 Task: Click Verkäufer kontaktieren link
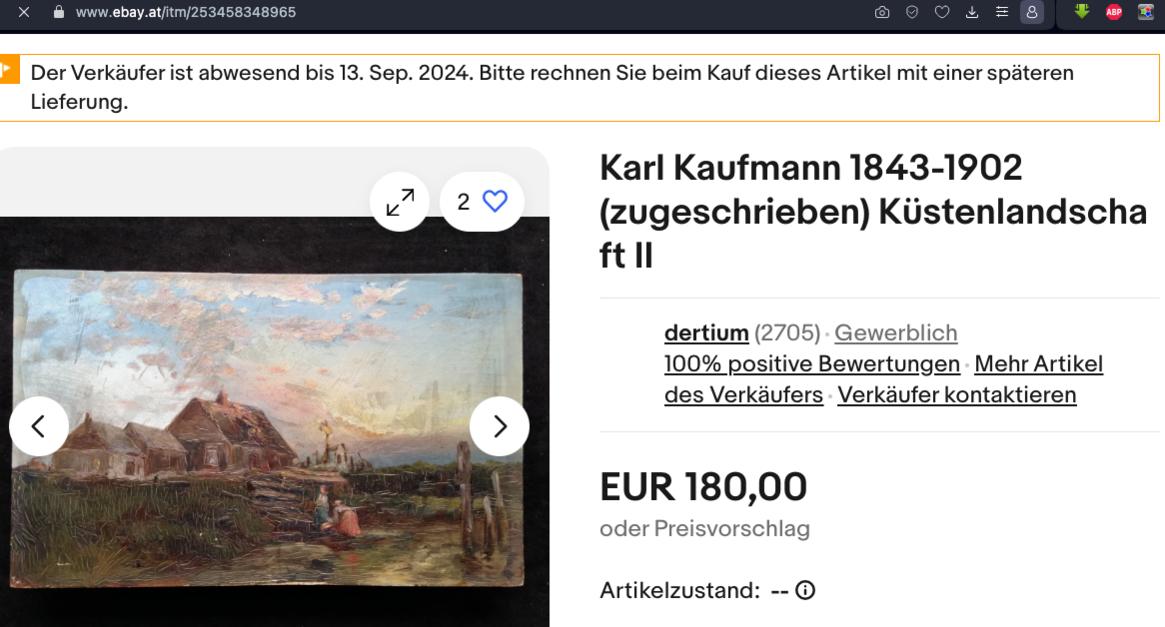[957, 395]
